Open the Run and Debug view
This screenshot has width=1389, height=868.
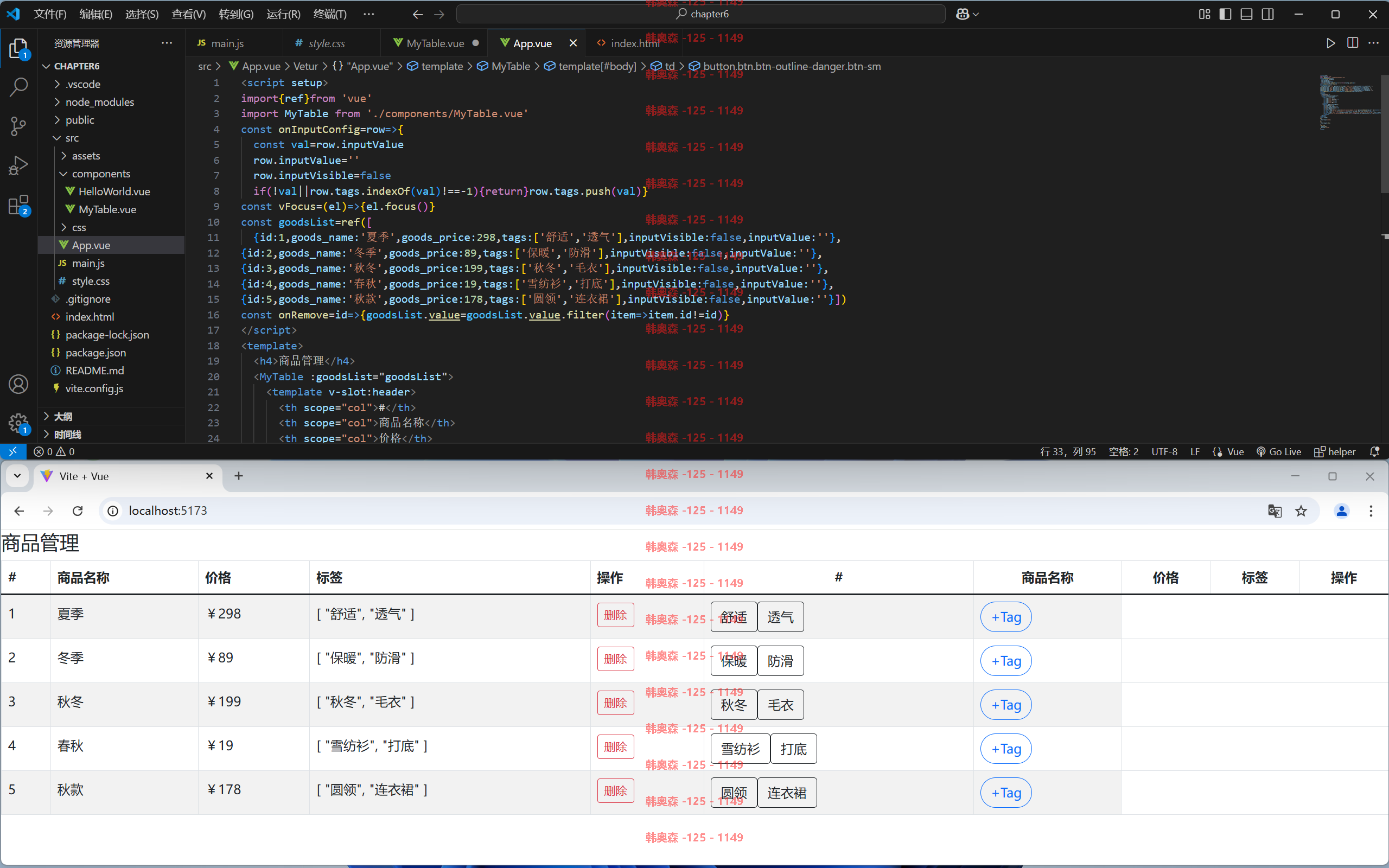coord(18,165)
